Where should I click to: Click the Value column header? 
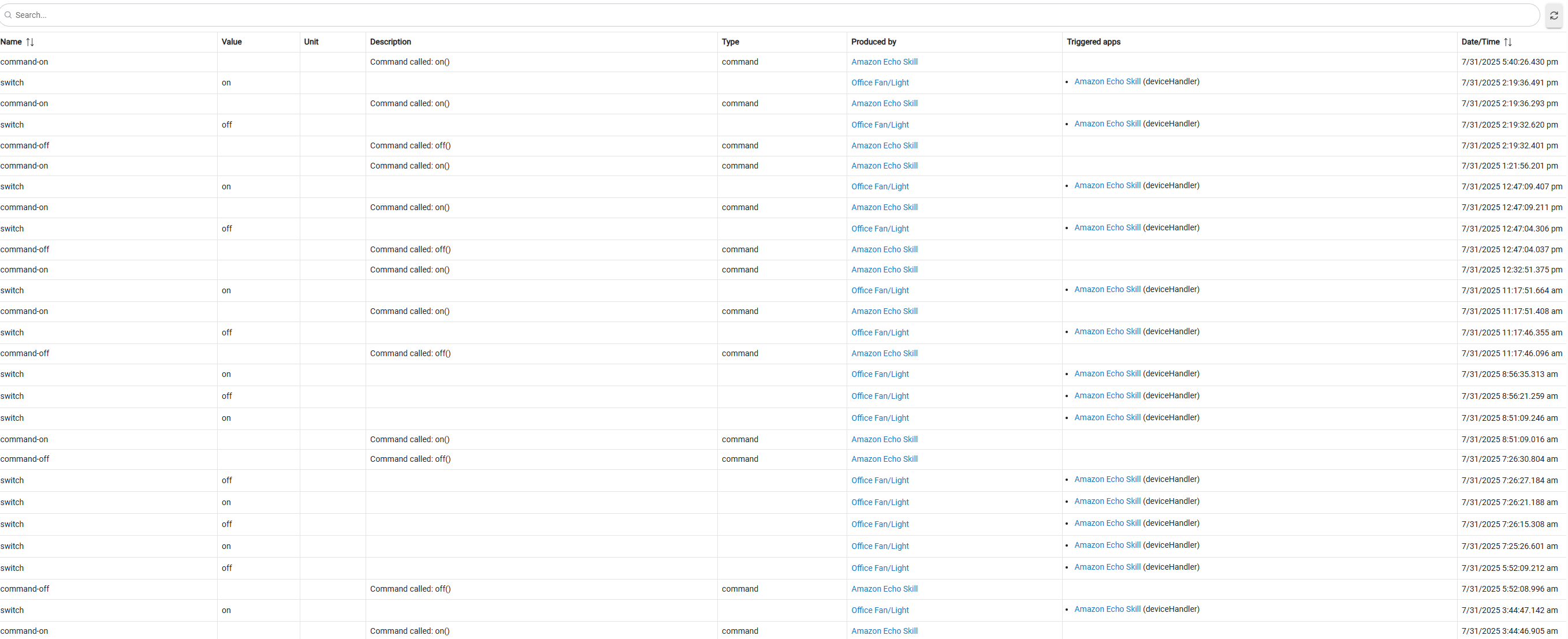click(232, 42)
